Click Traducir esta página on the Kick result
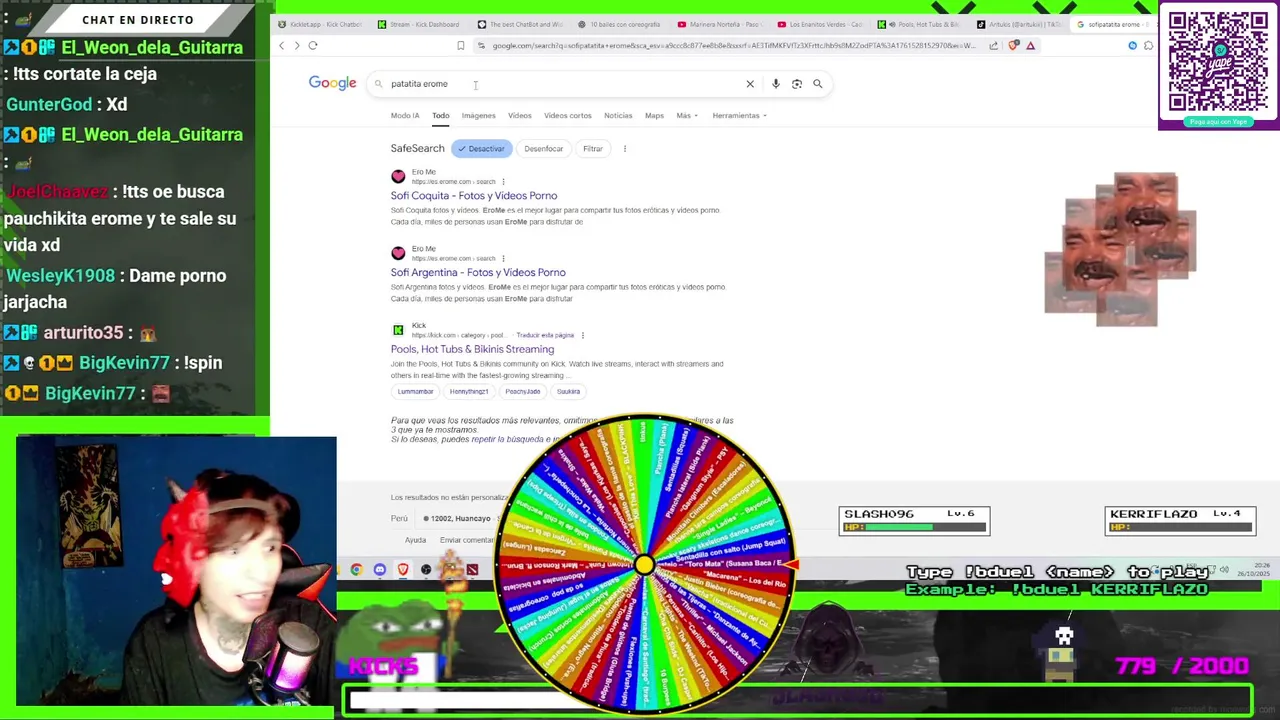 [545, 335]
